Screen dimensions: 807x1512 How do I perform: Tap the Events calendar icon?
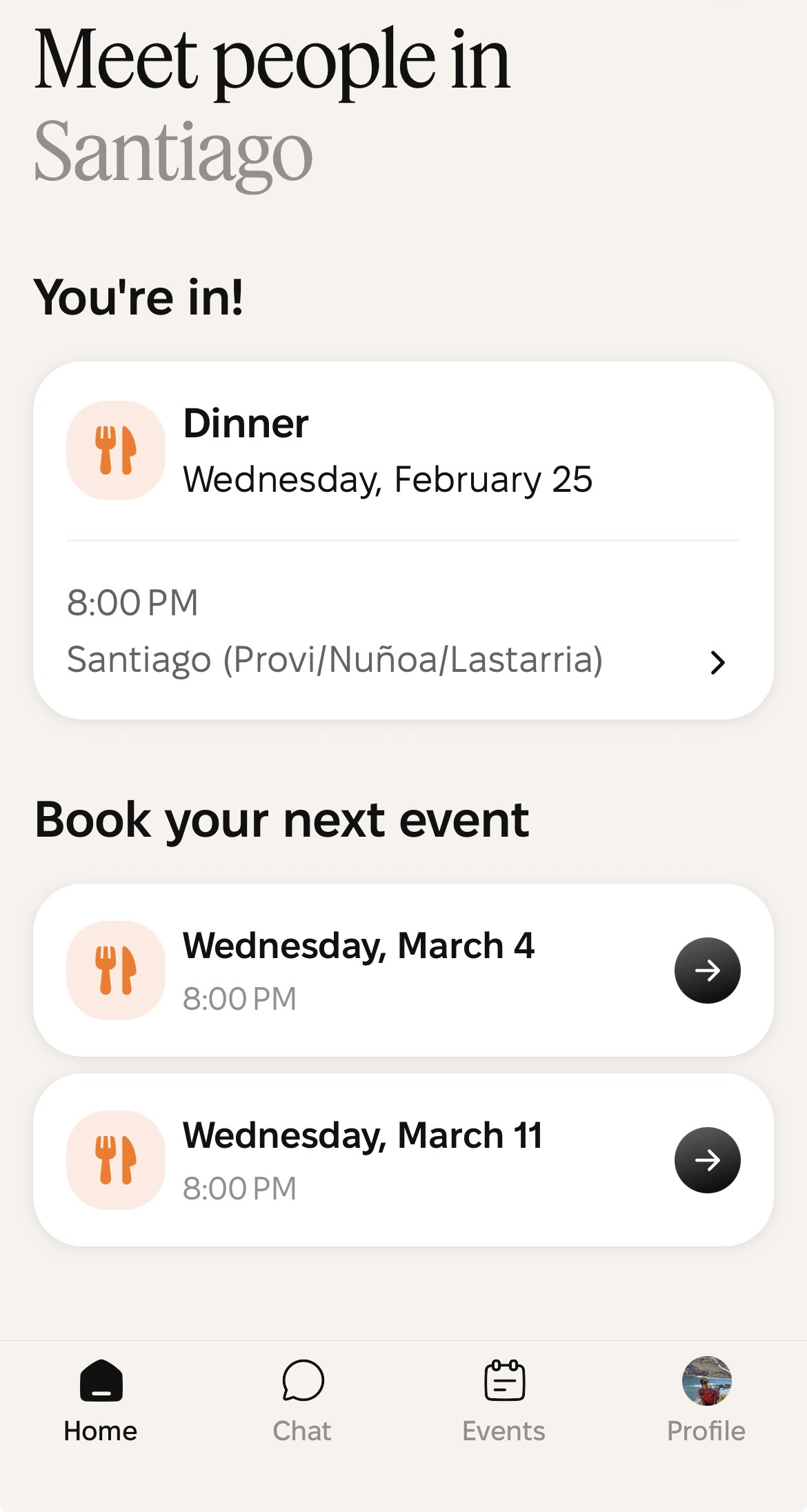(504, 1381)
